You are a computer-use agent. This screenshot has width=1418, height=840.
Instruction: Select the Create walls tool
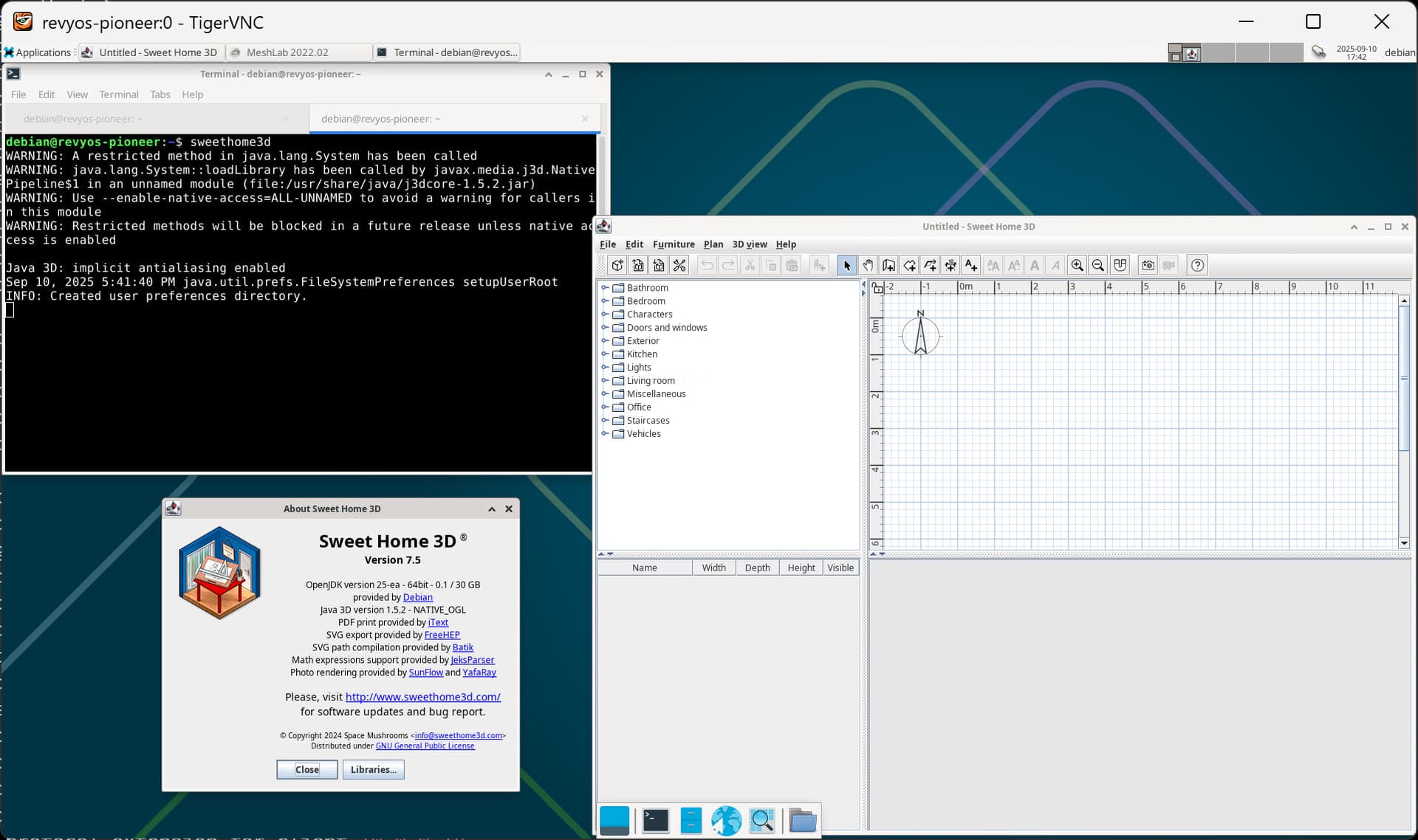pos(888,266)
